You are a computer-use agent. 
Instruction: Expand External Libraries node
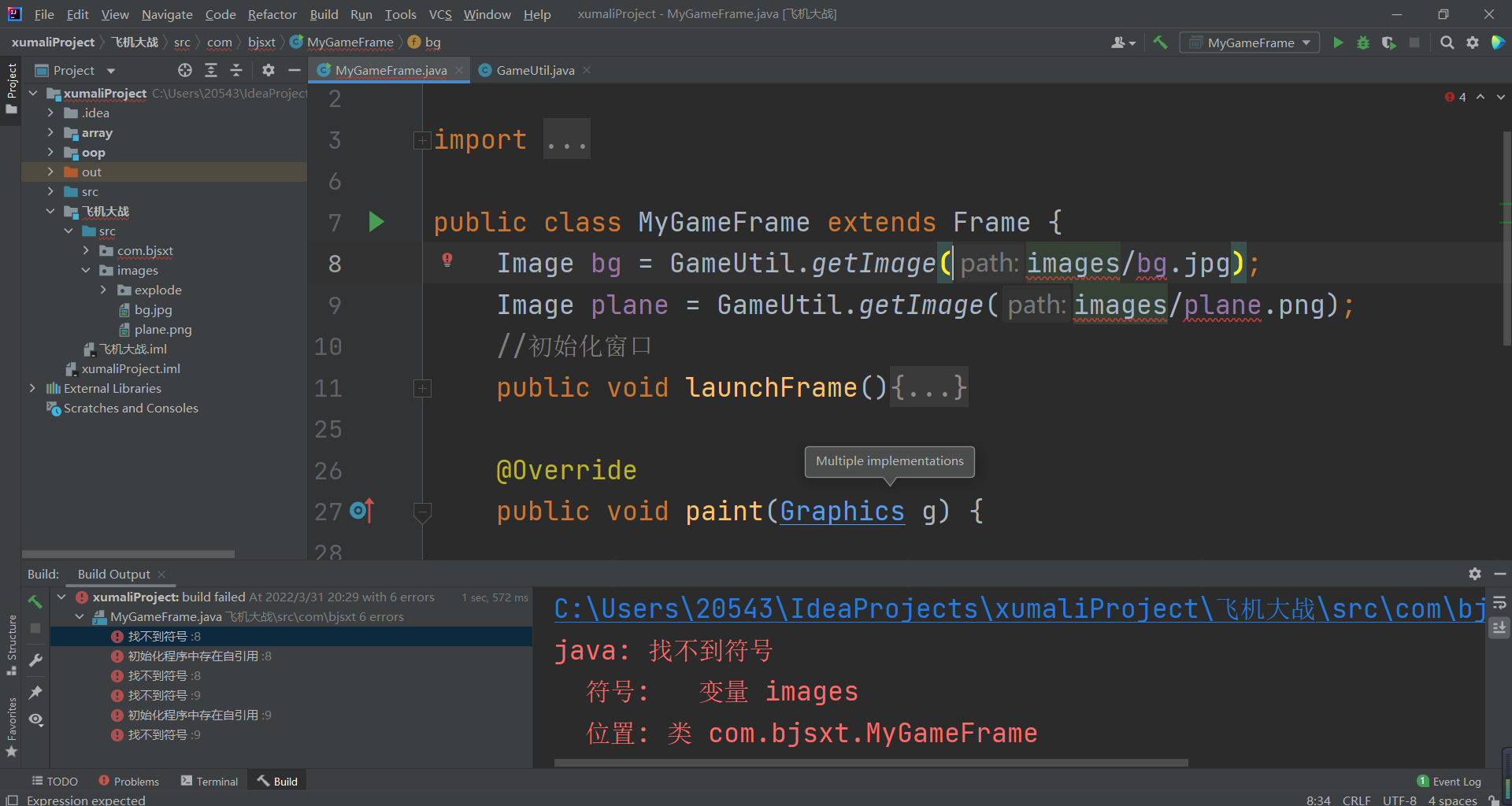pos(32,388)
